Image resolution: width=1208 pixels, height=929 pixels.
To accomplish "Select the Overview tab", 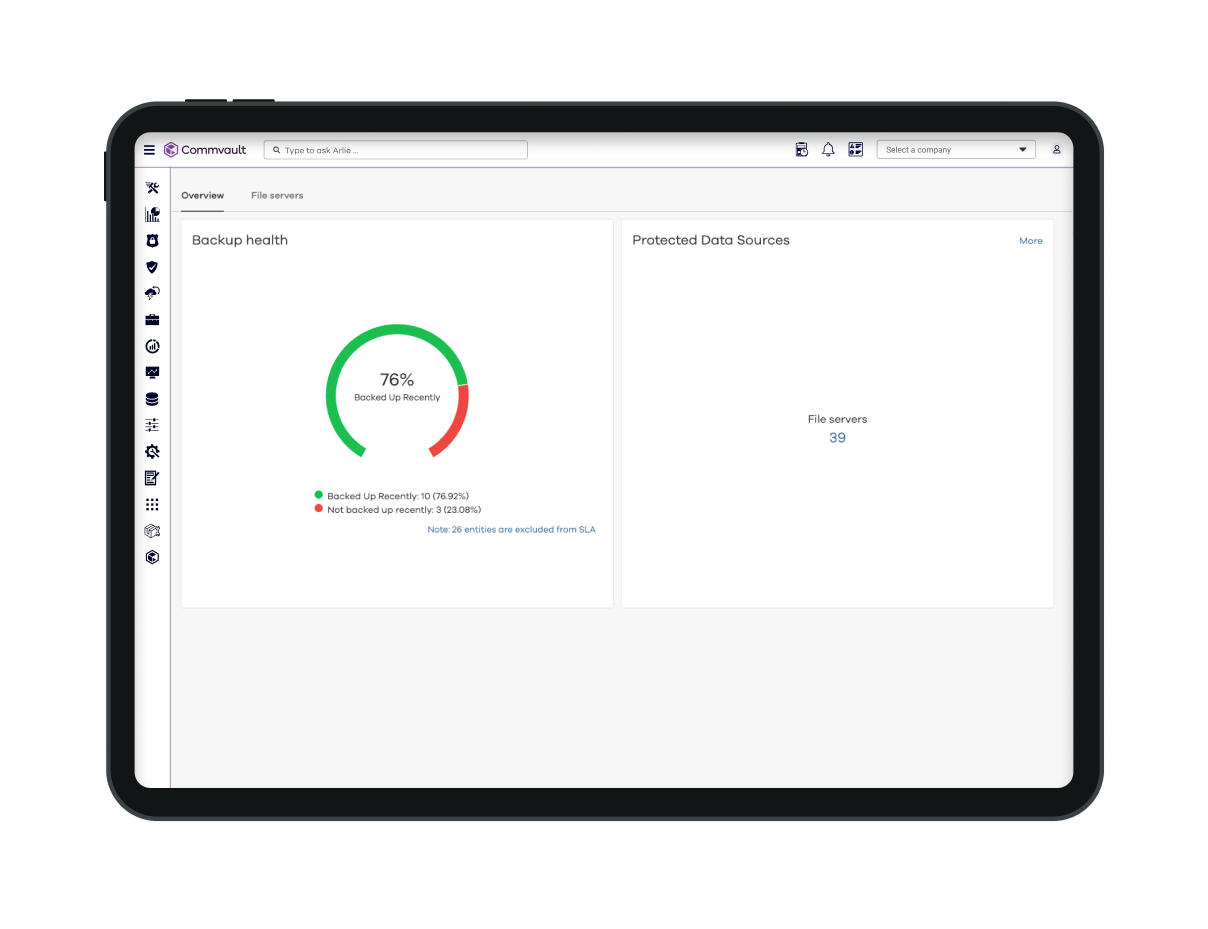I will click(202, 196).
